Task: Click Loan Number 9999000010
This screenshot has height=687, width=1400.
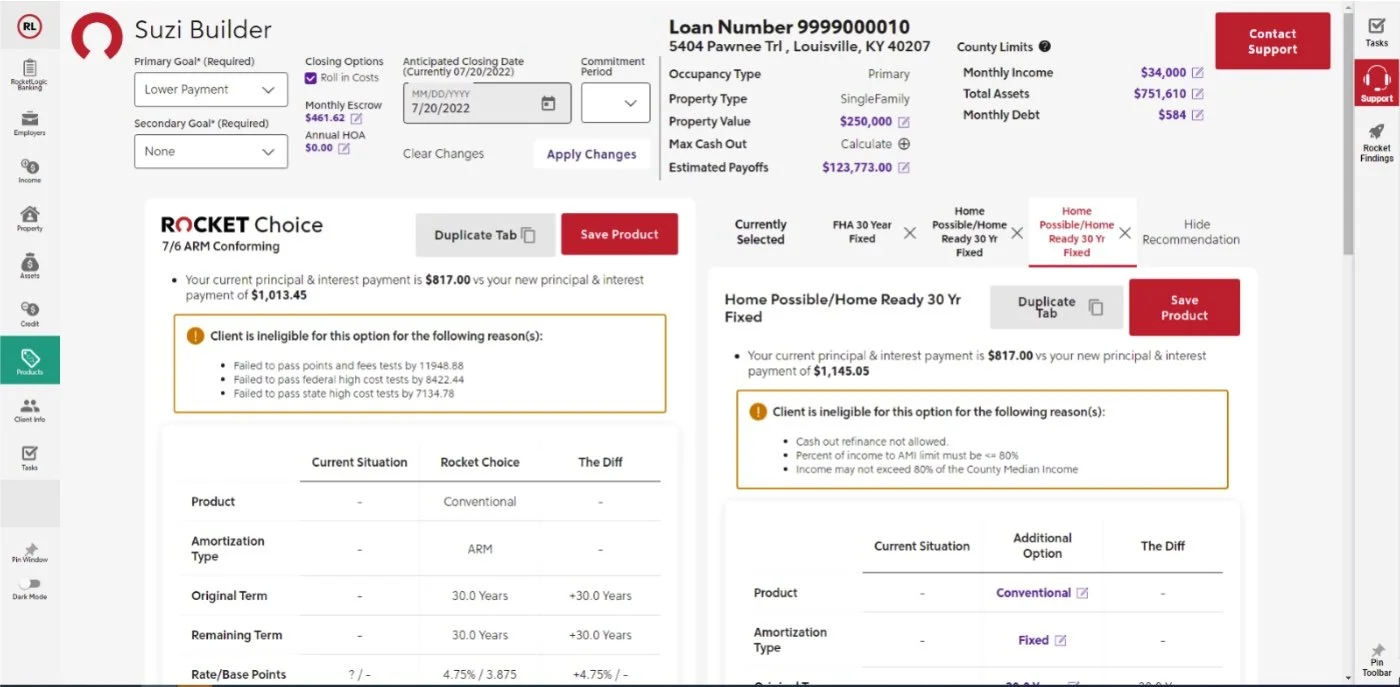Action: pos(789,27)
